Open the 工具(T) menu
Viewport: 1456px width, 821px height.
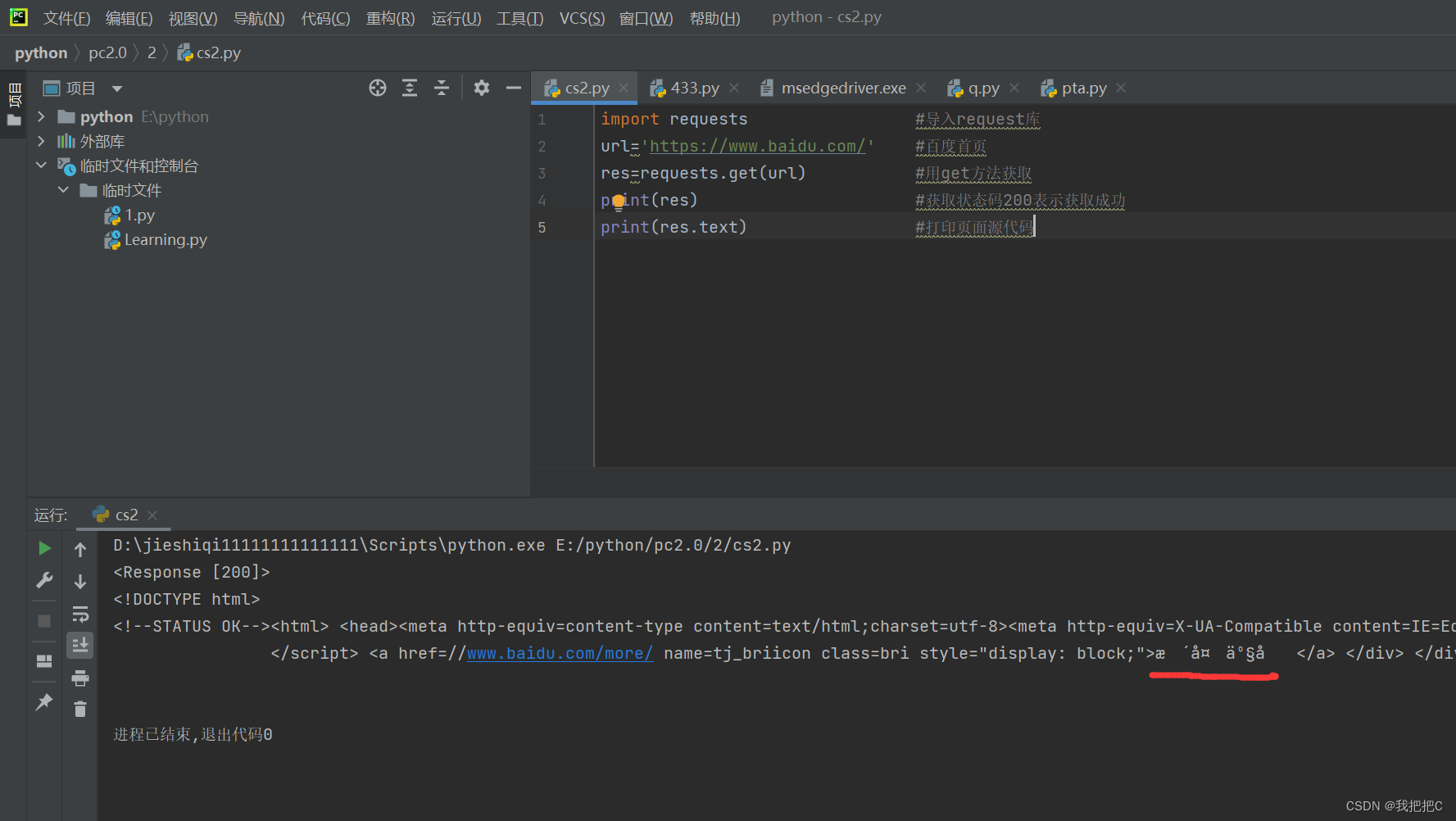[x=519, y=18]
